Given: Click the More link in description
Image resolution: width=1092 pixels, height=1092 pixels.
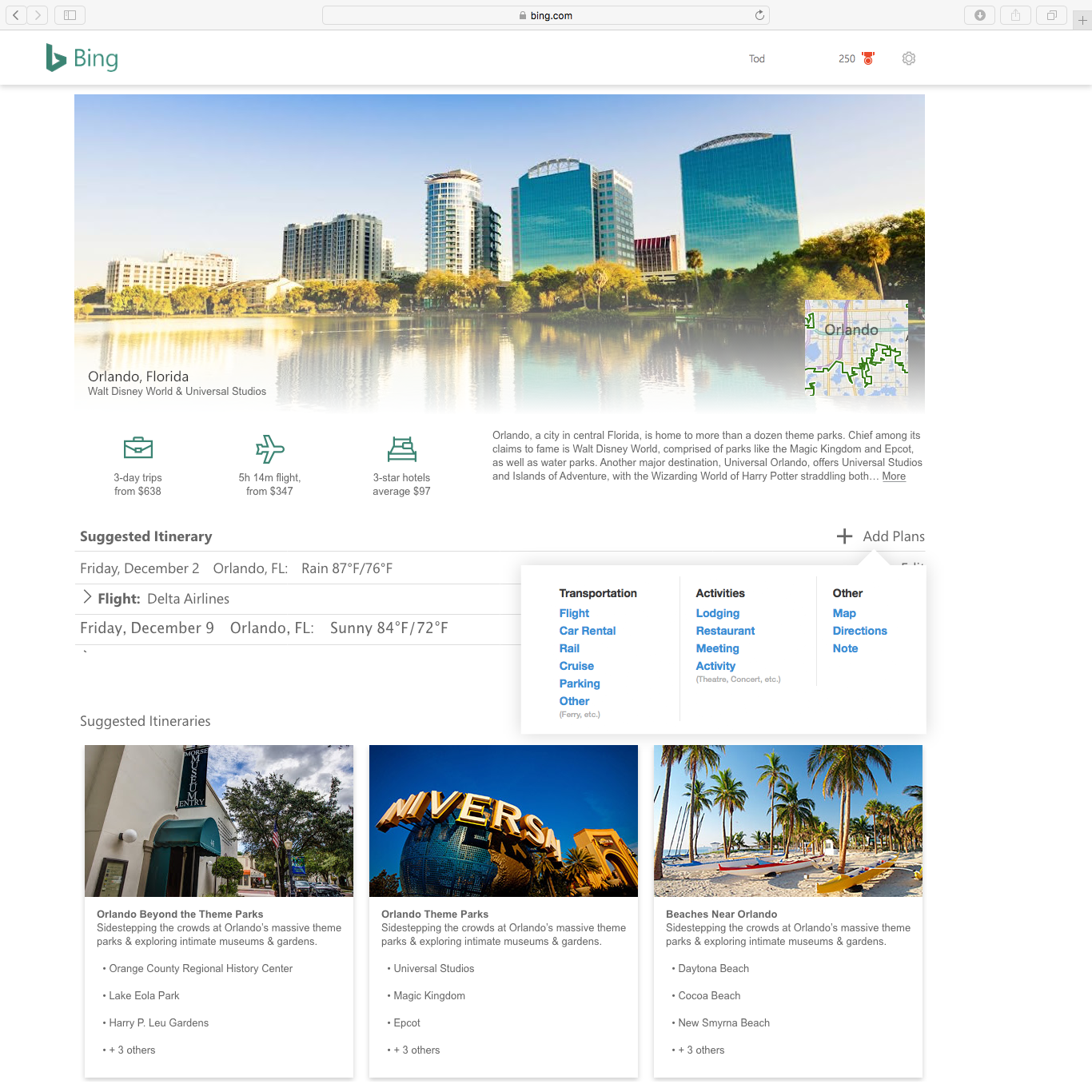Looking at the screenshot, I should [894, 476].
